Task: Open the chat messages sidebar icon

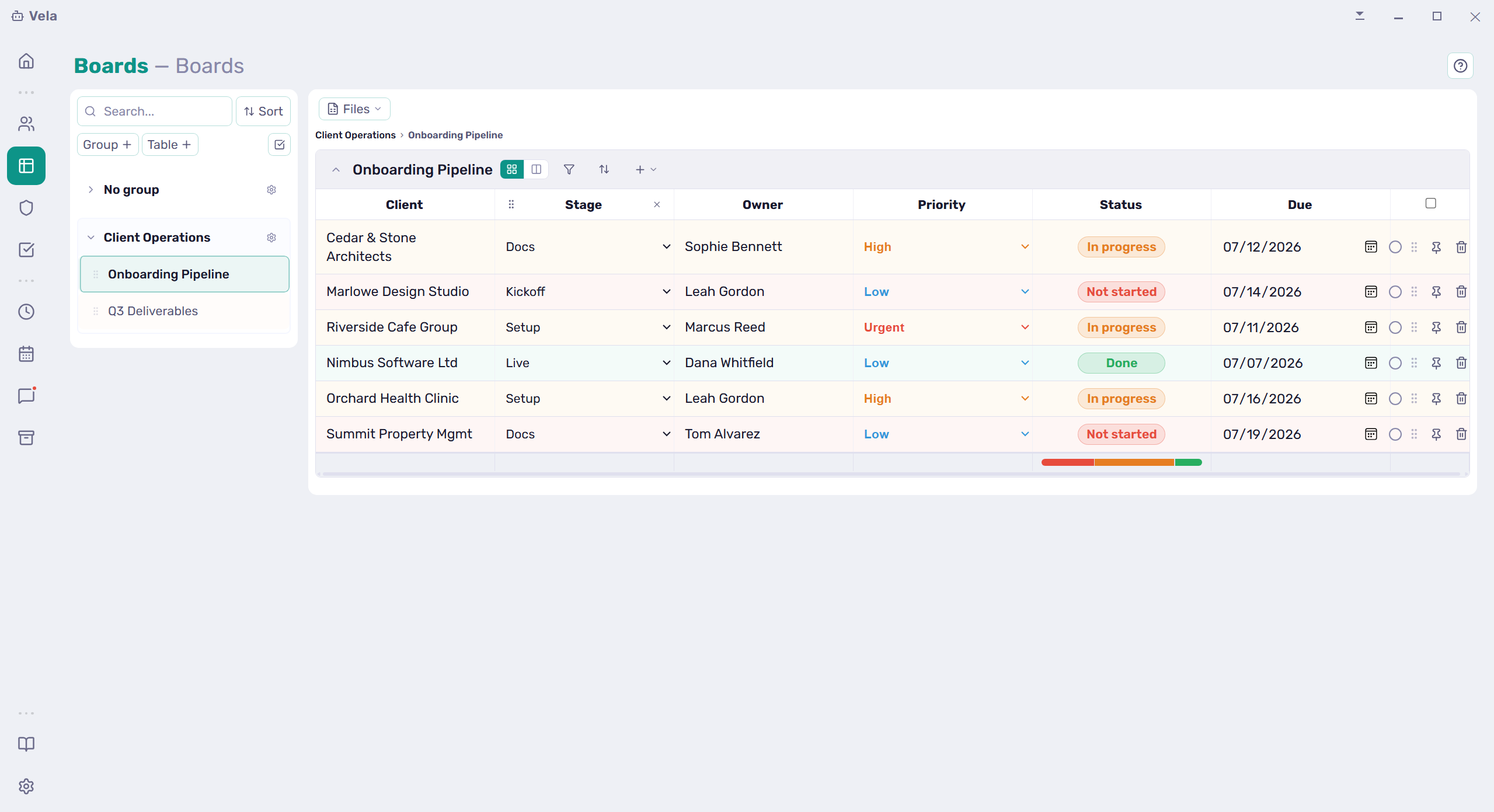Action: [x=26, y=396]
